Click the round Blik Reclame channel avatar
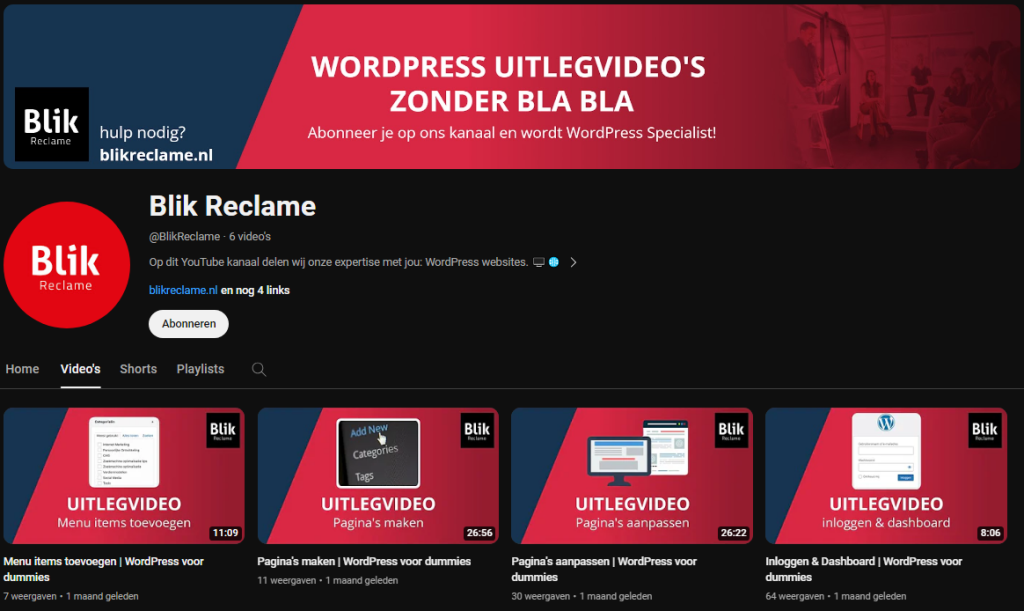Viewport: 1024px width, 611px height. pos(67,265)
